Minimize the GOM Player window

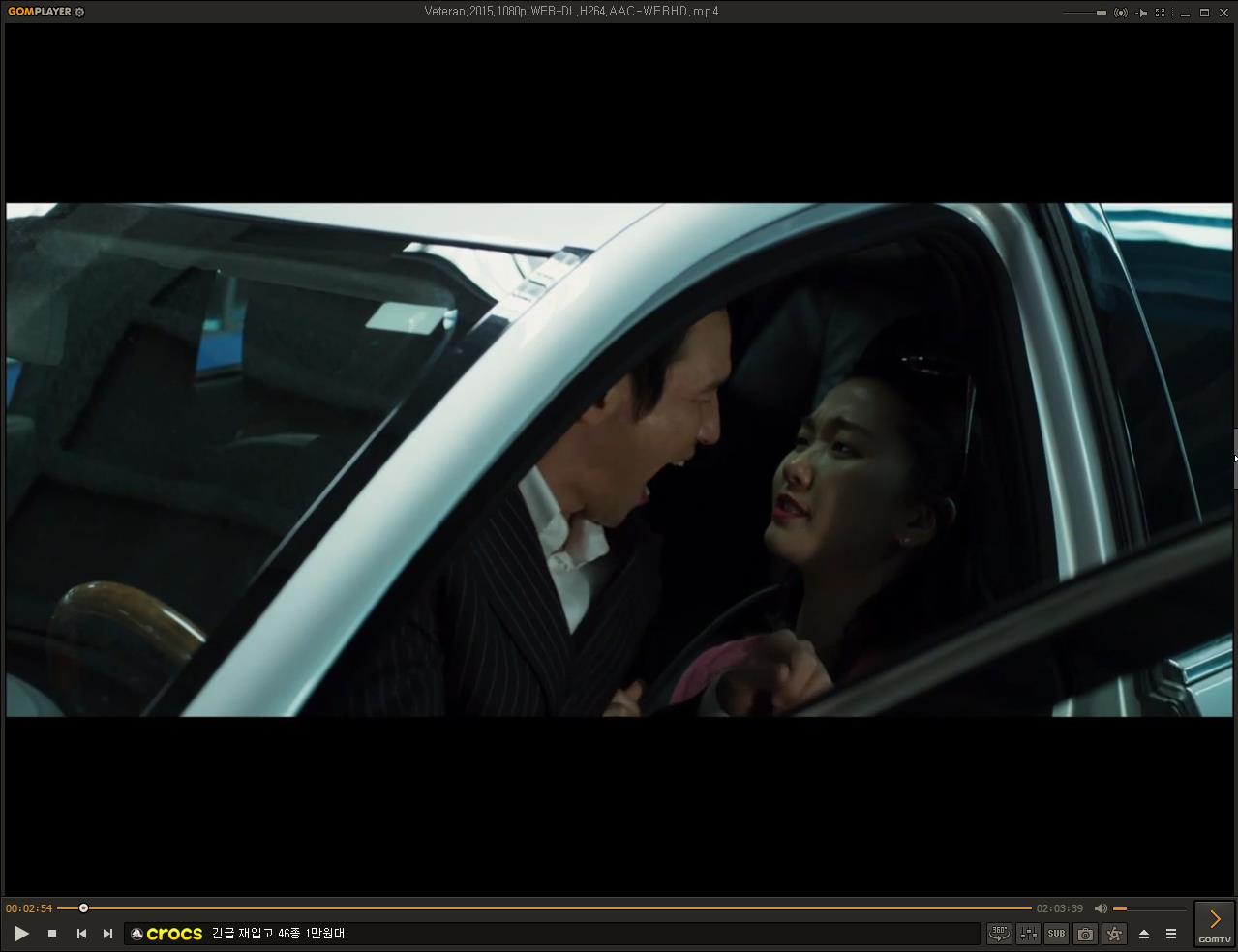1185,13
